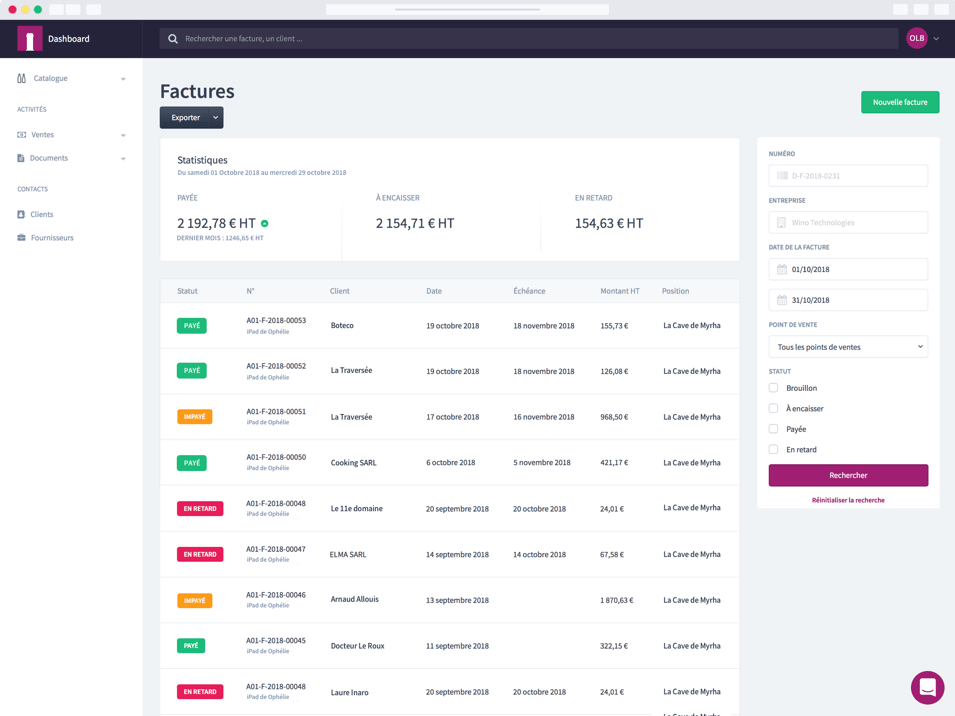Click the Dashboard logo icon
Image resolution: width=955 pixels, height=716 pixels.
(30, 39)
